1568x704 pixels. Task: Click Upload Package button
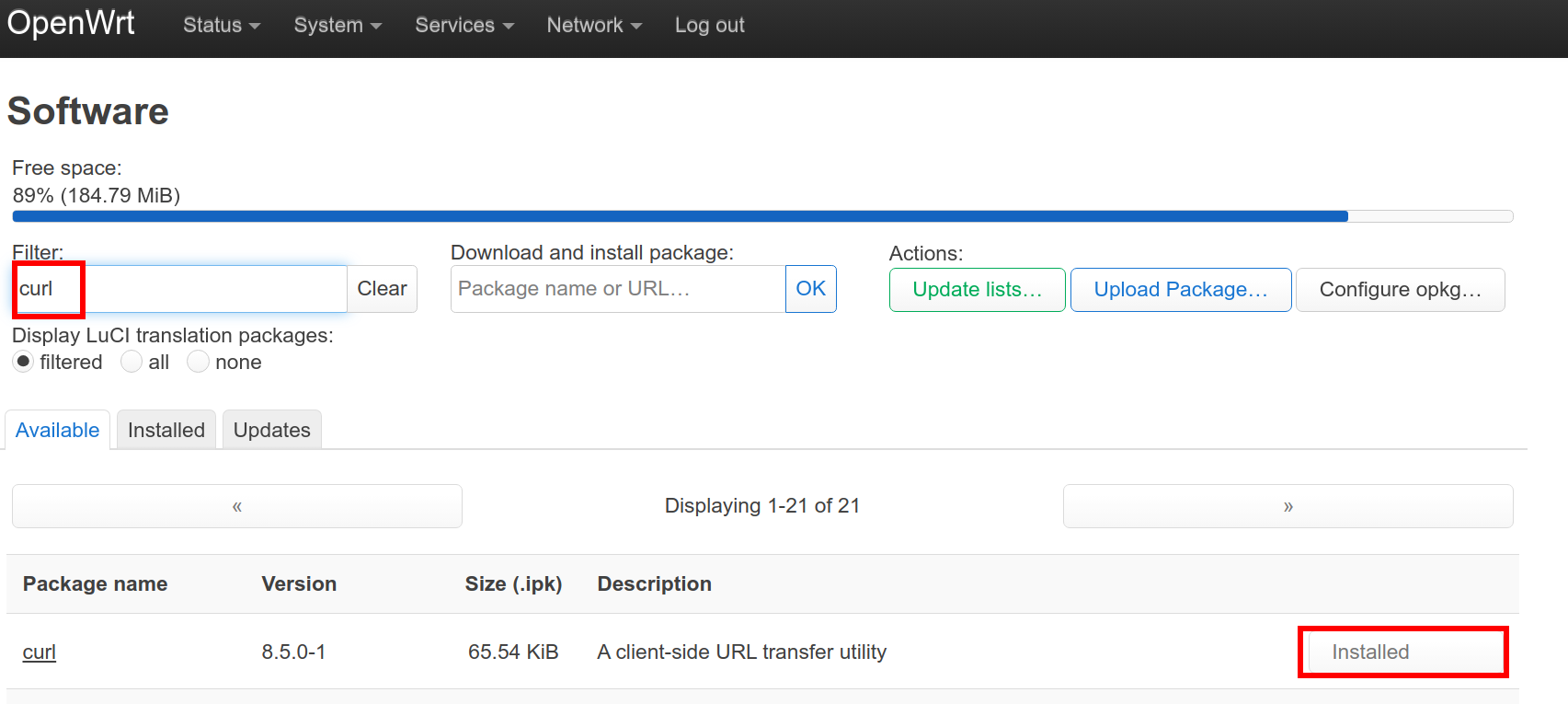(1180, 290)
